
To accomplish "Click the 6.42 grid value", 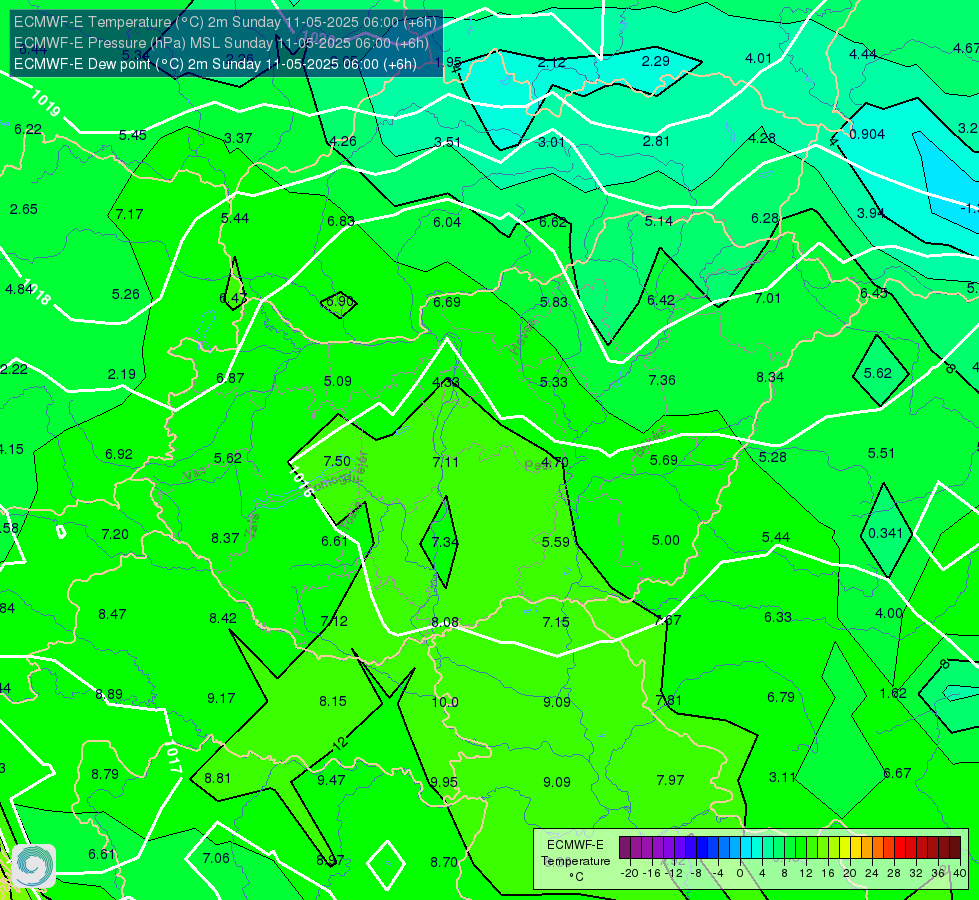I will (x=661, y=300).
